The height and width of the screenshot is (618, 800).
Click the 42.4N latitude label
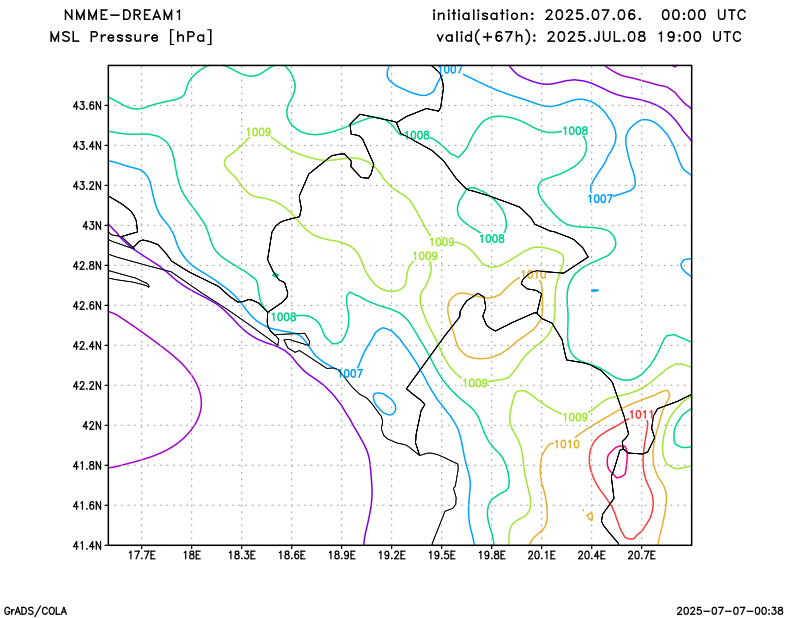click(87, 345)
